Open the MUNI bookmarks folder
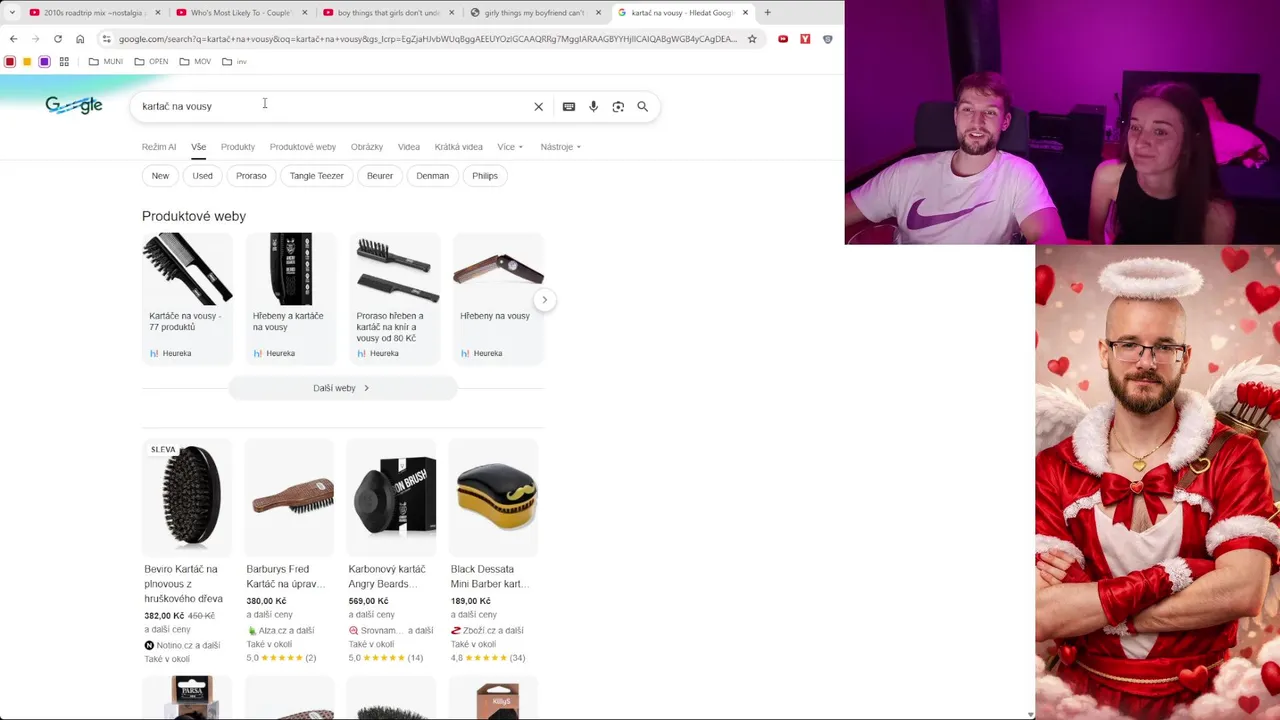This screenshot has width=1280, height=720. (x=106, y=61)
